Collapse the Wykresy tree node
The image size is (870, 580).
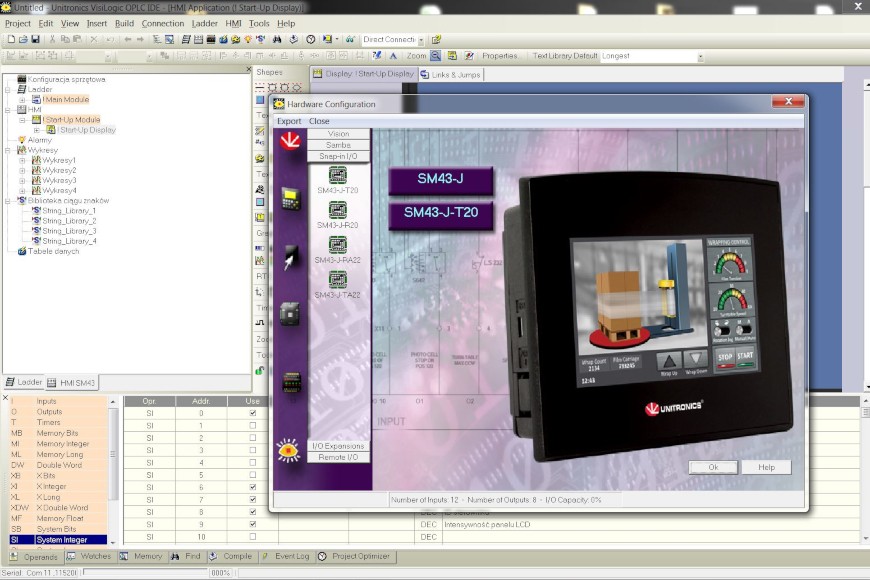[8, 150]
